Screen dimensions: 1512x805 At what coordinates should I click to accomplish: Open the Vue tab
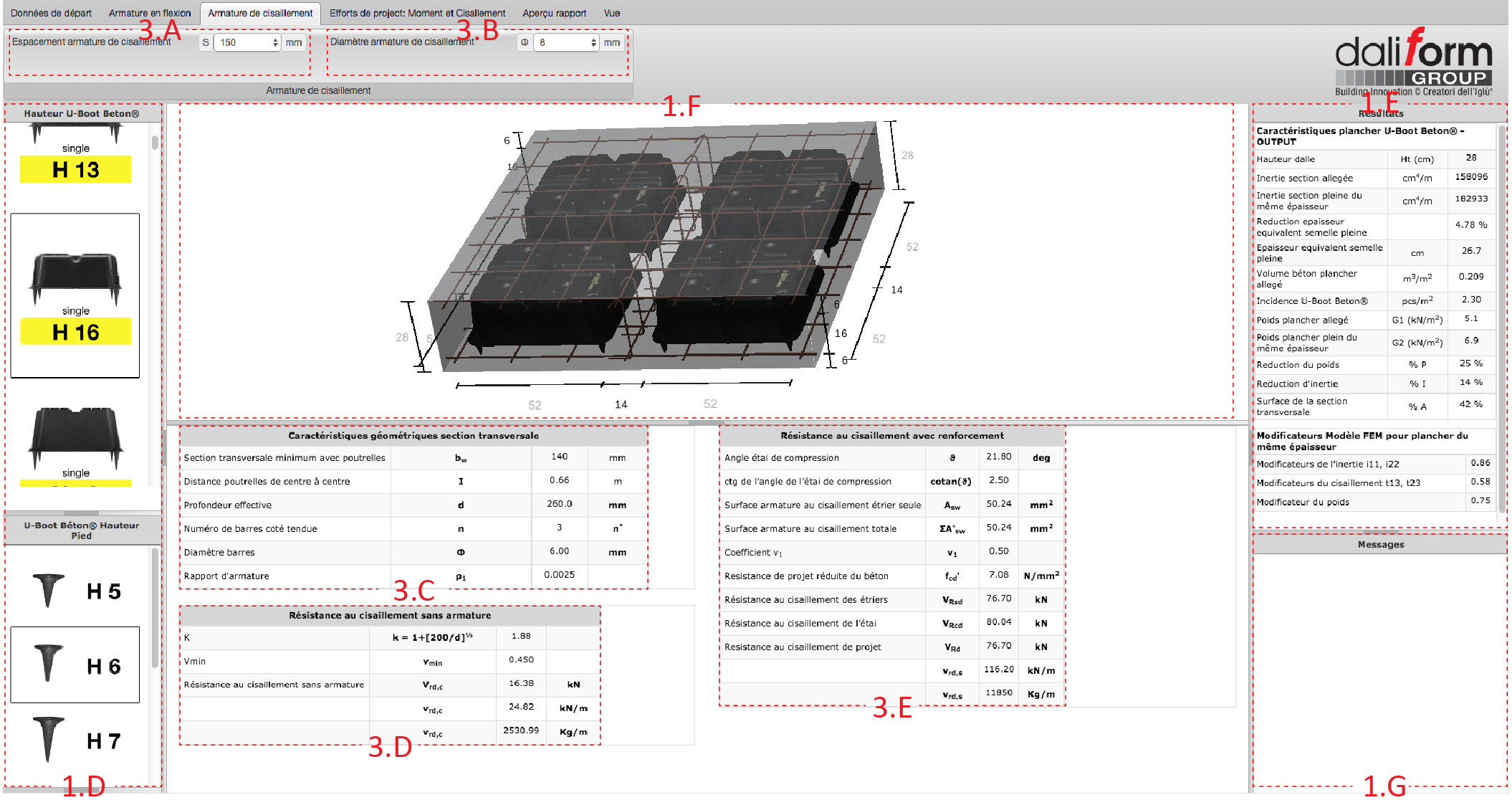611,13
